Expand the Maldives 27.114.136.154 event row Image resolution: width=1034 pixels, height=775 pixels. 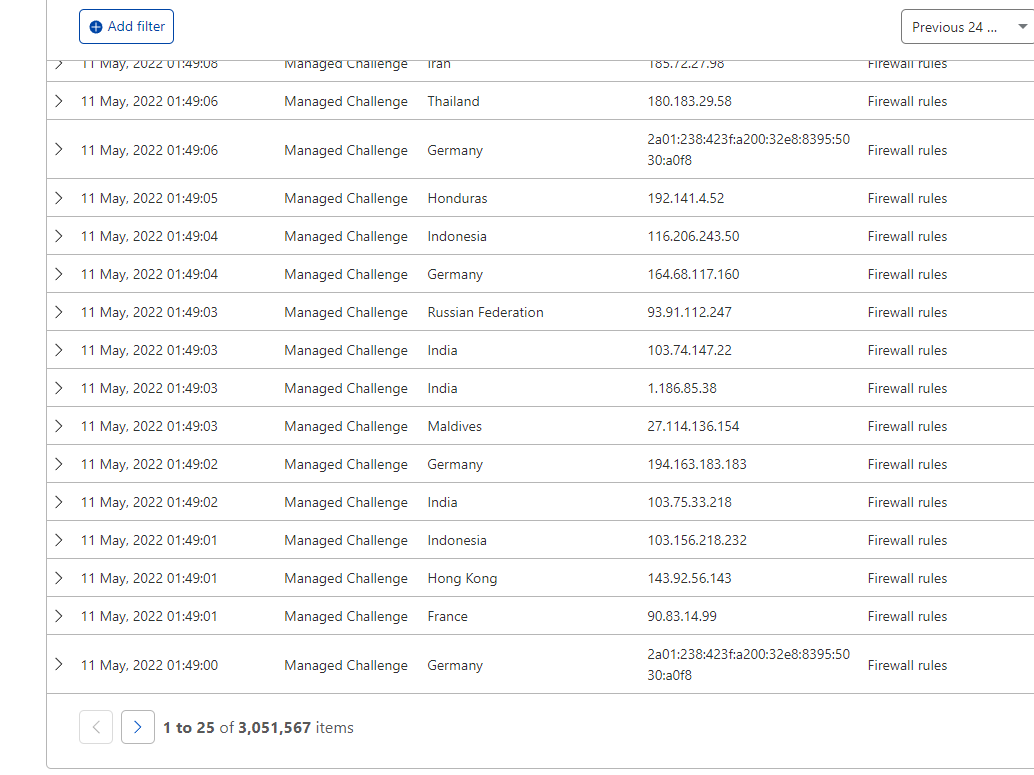pos(59,426)
